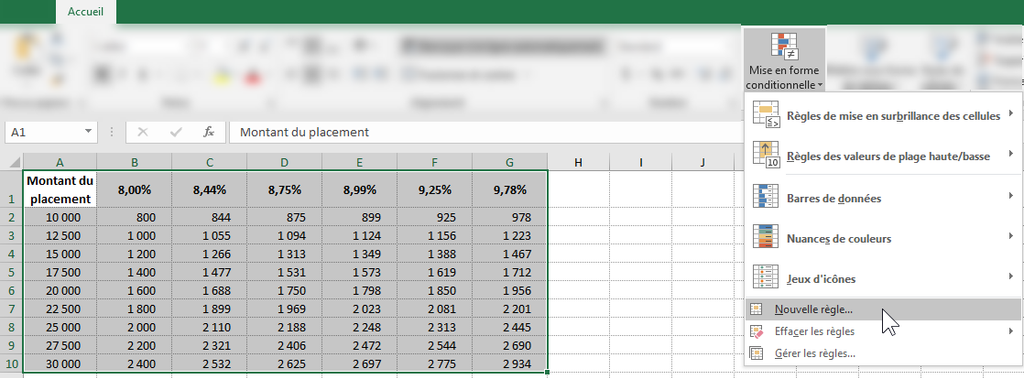Click cell containing 30 000
Viewport: 1024px width, 378px height.
pyautogui.click(x=60, y=364)
